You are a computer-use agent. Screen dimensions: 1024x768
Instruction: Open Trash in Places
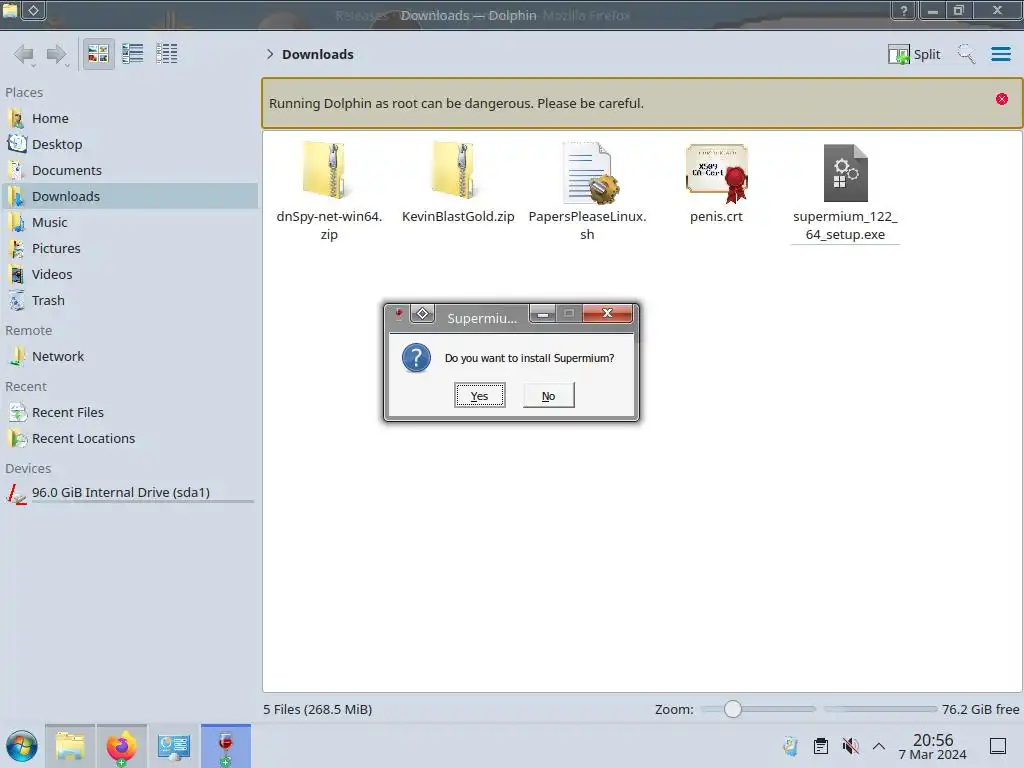129,301
